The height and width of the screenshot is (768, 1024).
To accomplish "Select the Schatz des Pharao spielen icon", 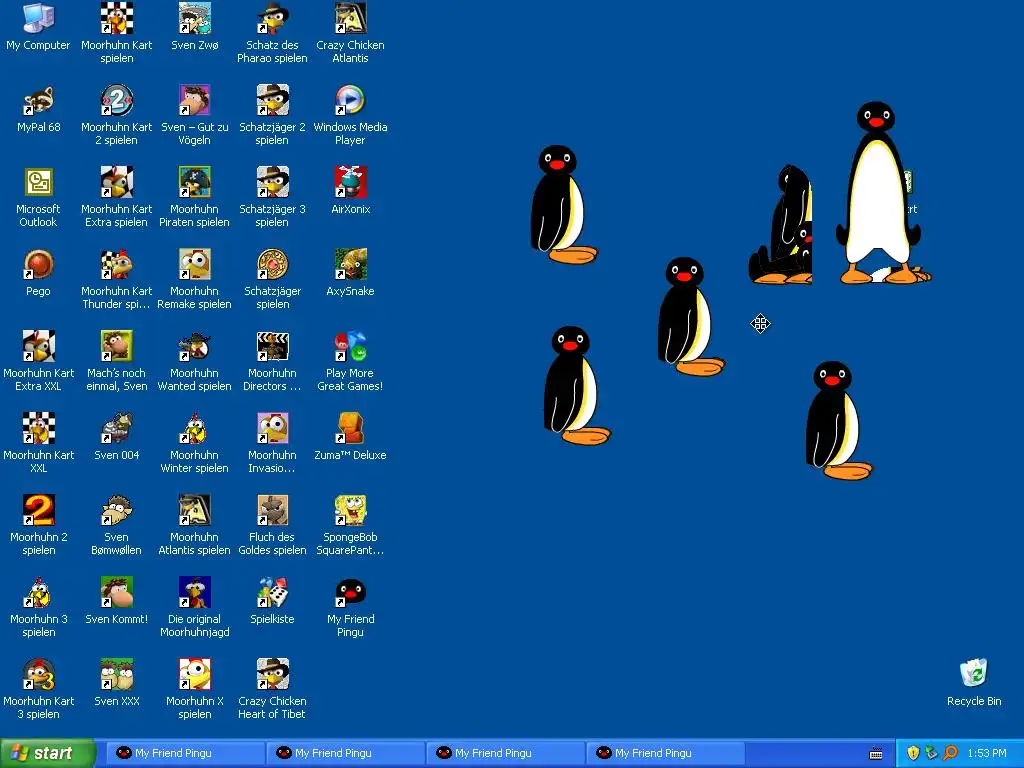I will (x=272, y=18).
